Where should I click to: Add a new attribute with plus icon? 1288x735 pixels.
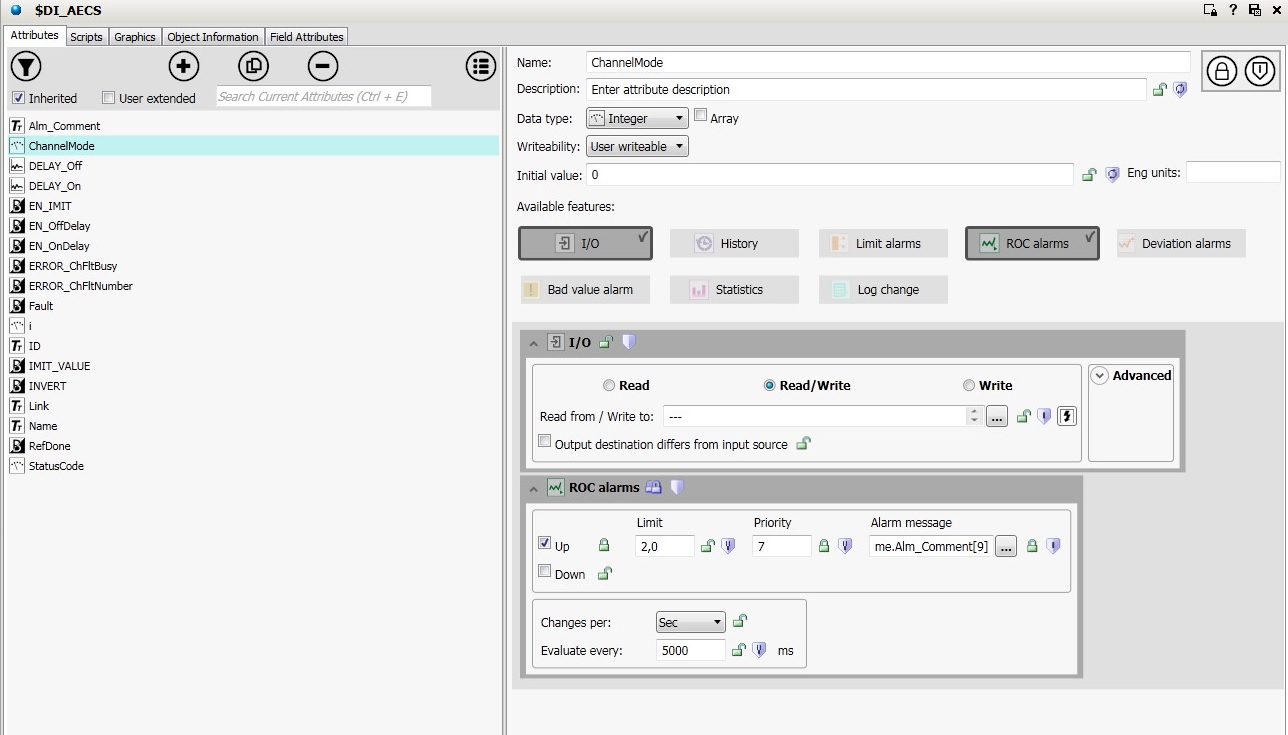tap(183, 67)
